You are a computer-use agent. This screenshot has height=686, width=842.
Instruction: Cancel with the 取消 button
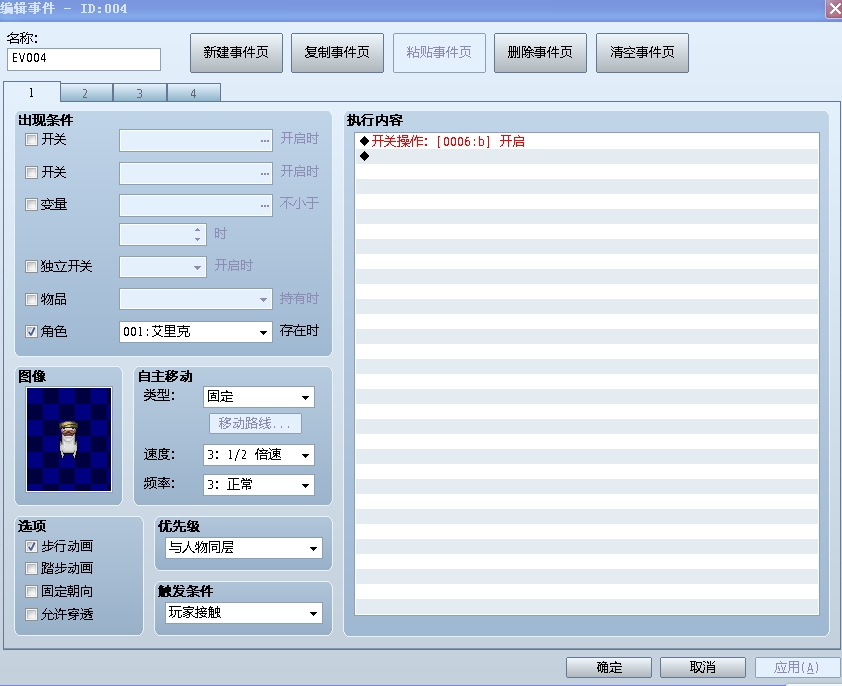point(702,667)
